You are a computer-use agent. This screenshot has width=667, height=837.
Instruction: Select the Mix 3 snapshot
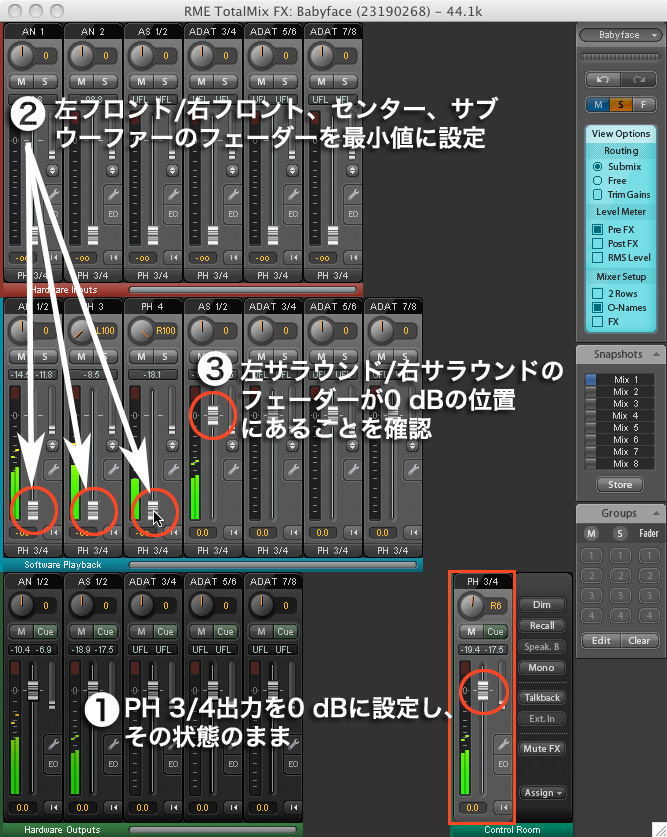(x=620, y=404)
